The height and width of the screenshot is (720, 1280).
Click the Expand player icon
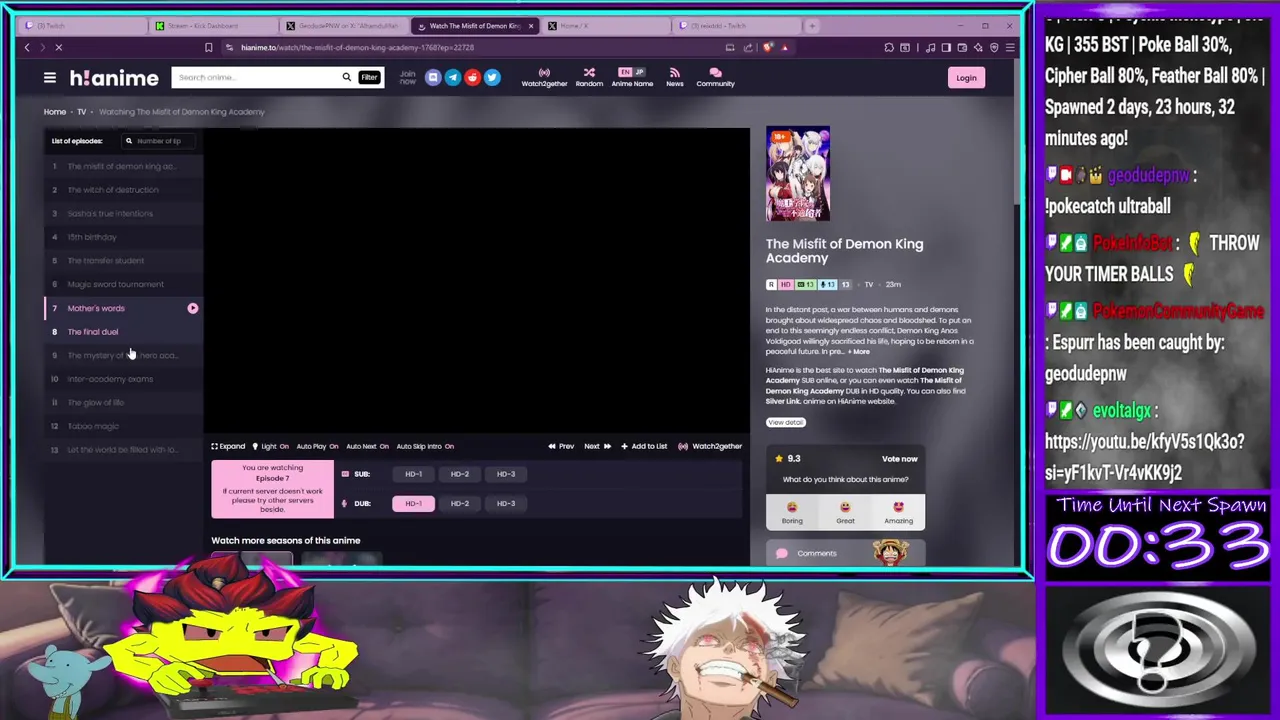228,446
